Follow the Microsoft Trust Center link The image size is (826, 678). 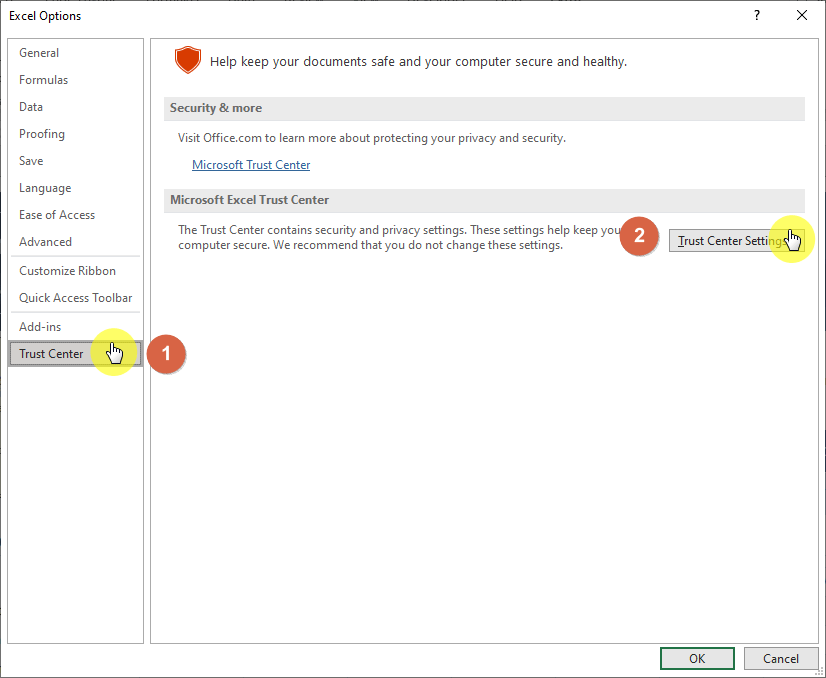tap(251, 165)
